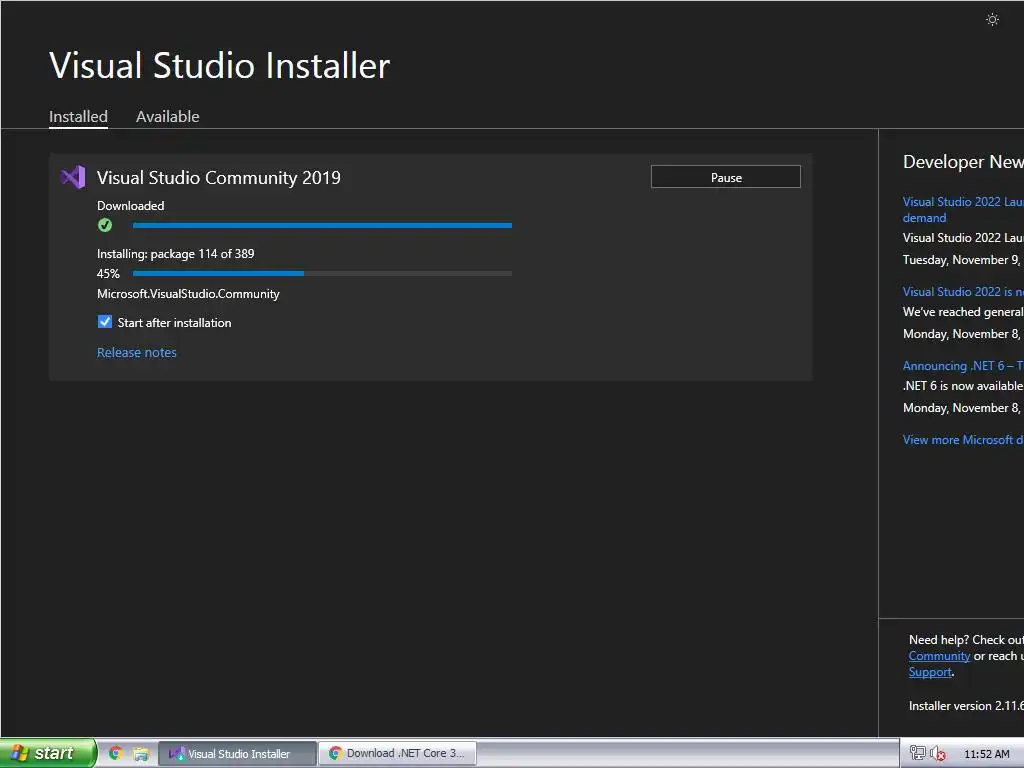
Task: Click "We've reached general" summary text
Action: pos(963,312)
